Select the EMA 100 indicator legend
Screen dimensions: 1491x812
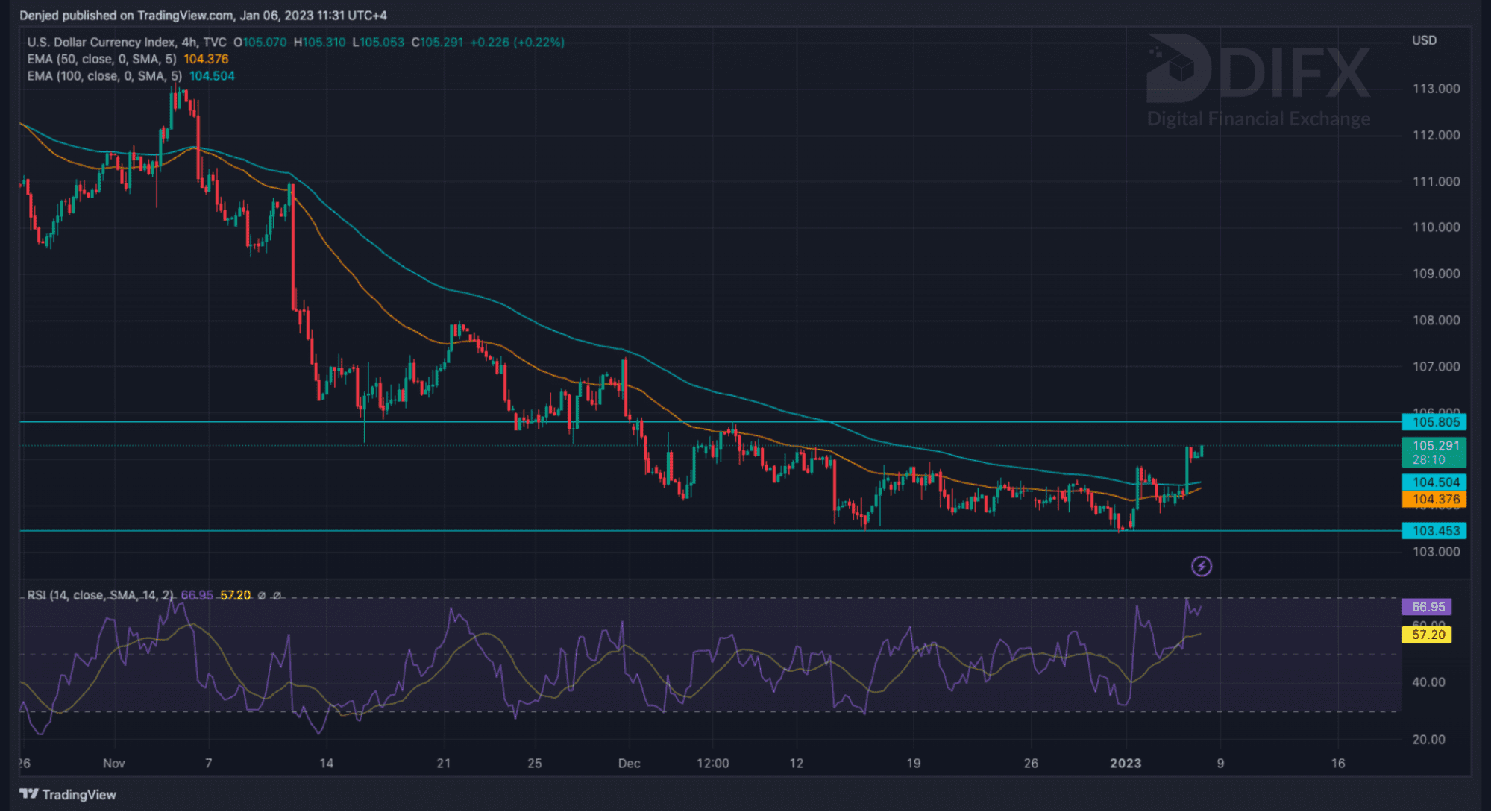point(104,76)
